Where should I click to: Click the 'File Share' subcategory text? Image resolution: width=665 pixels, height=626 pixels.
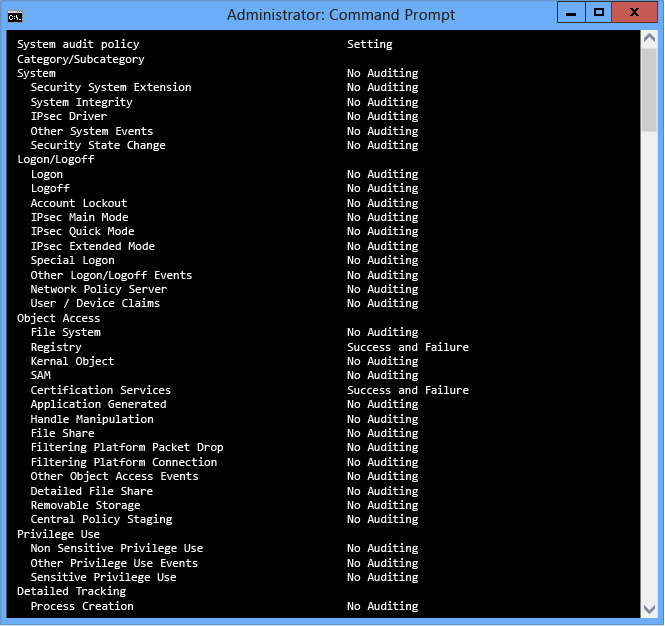pyautogui.click(x=62, y=433)
